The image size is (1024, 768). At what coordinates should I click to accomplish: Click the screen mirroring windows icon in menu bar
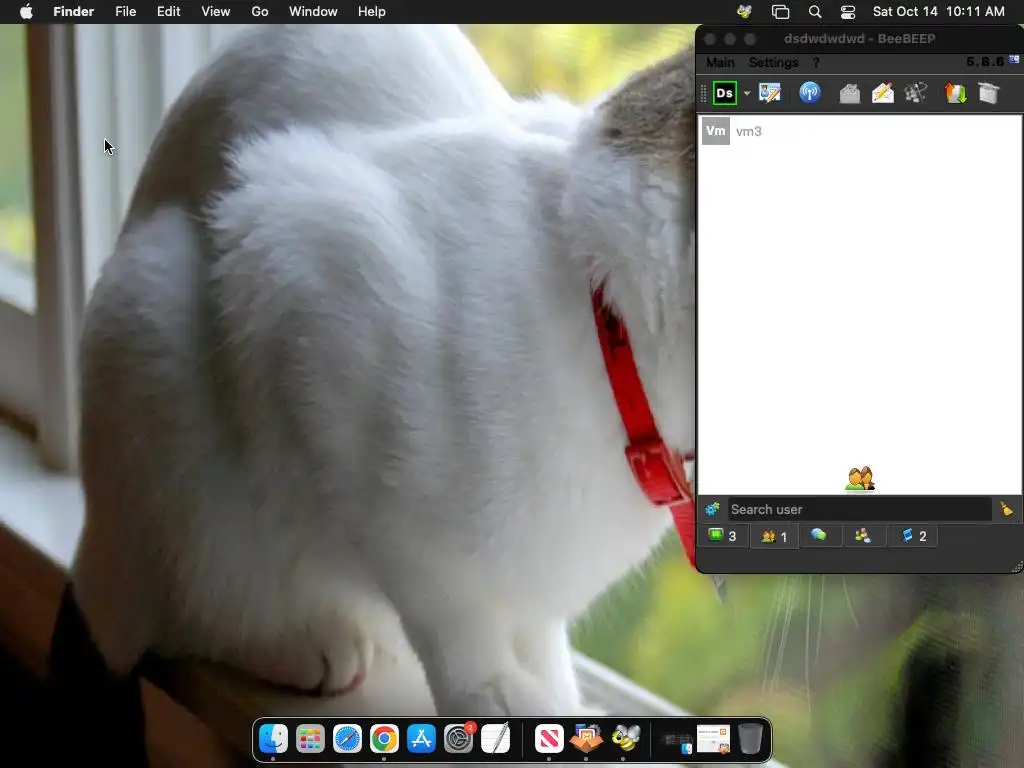[x=780, y=12]
